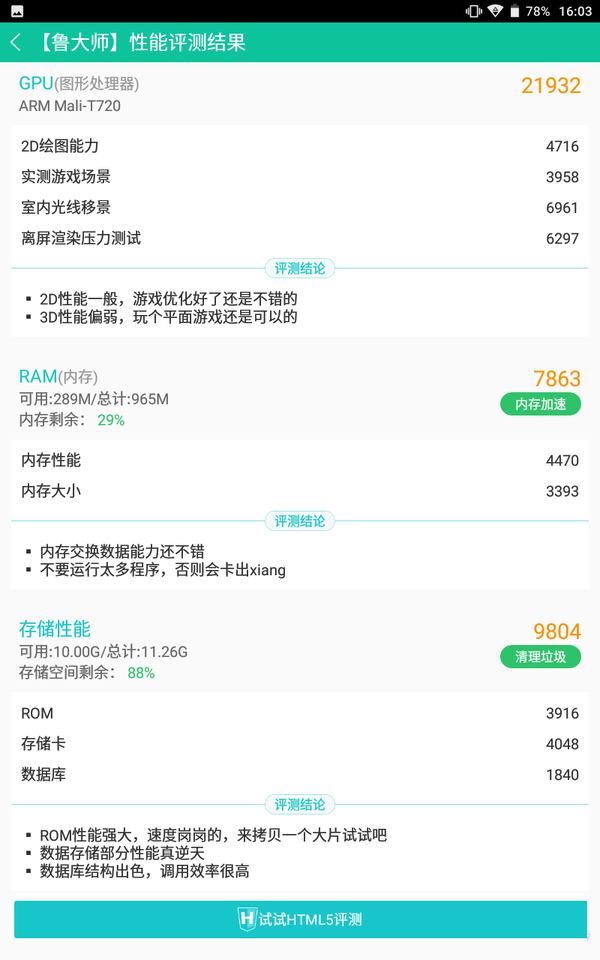Select the 室内光线移景 score row
Image resolution: width=600 pixels, height=960 pixels.
tap(300, 207)
